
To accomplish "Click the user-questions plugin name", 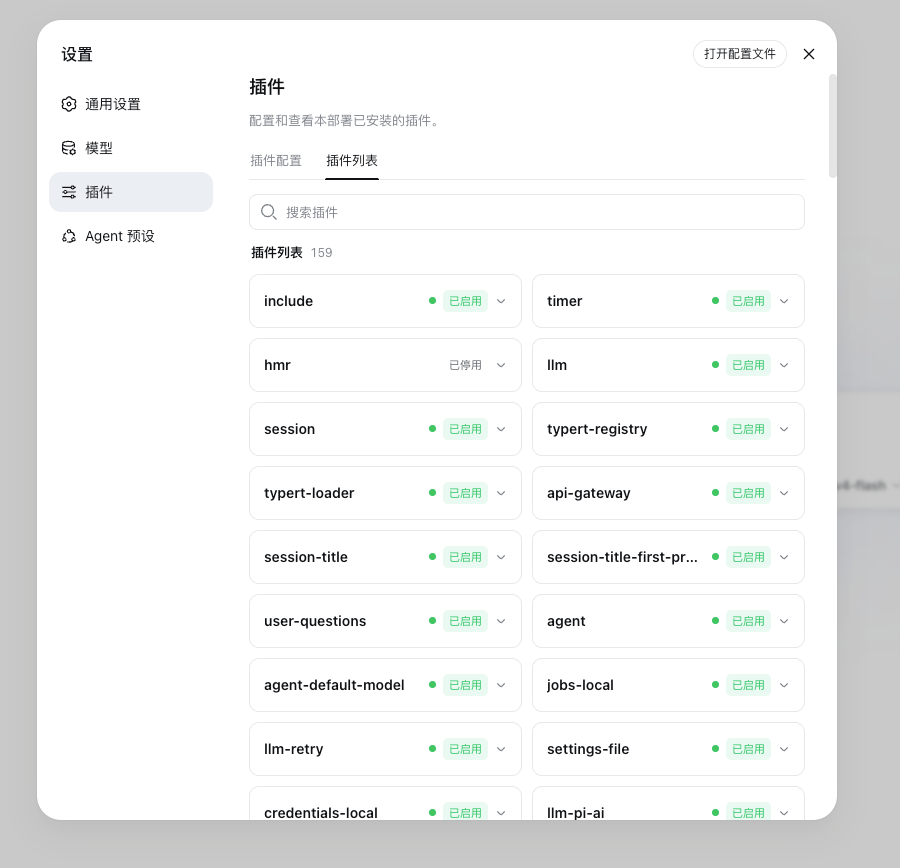I will pyautogui.click(x=315, y=621).
